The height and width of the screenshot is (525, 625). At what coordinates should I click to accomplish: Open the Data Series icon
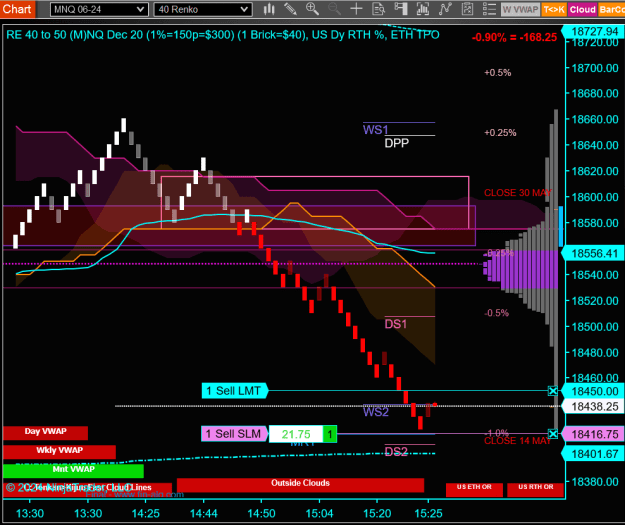(423, 9)
